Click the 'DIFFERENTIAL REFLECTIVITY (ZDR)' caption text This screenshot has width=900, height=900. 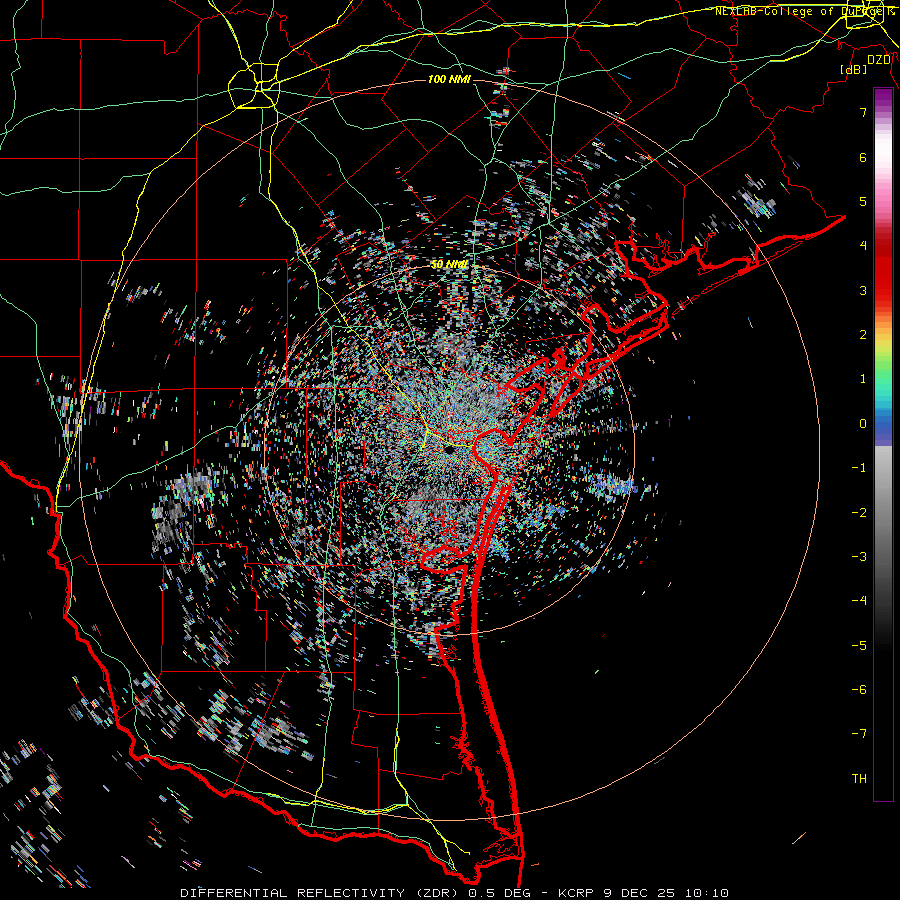(x=321, y=893)
